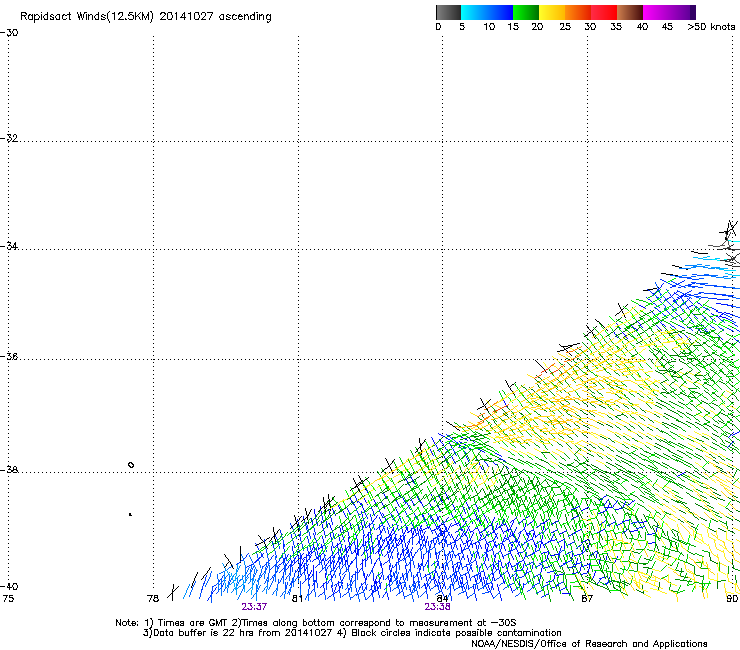Screen dimensions: 740x650
Task: Click the magenta 40-45 knots color swatch
Action: [x=656, y=12]
